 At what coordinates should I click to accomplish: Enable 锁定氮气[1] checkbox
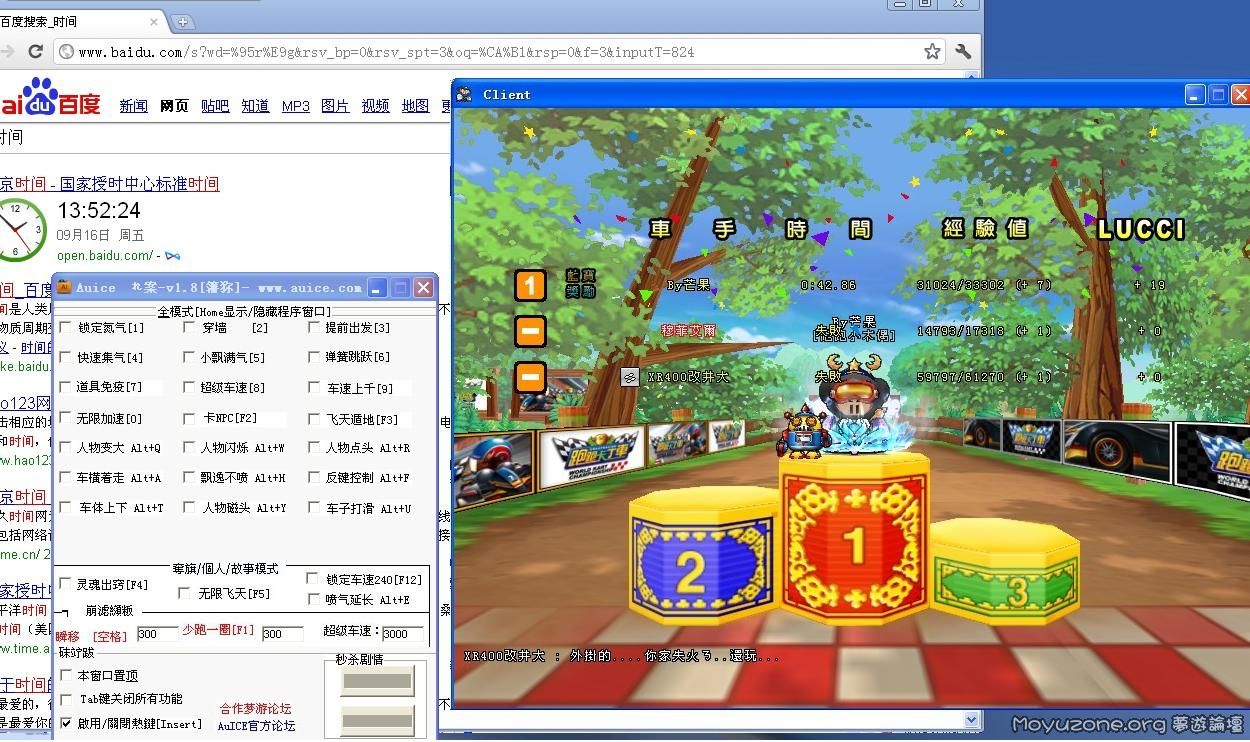pos(66,327)
